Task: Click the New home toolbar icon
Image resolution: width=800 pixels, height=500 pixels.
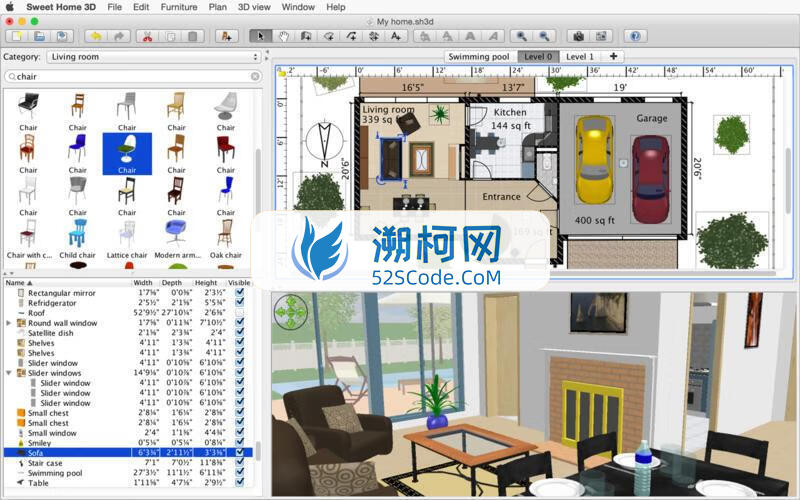Action: pos(17,36)
